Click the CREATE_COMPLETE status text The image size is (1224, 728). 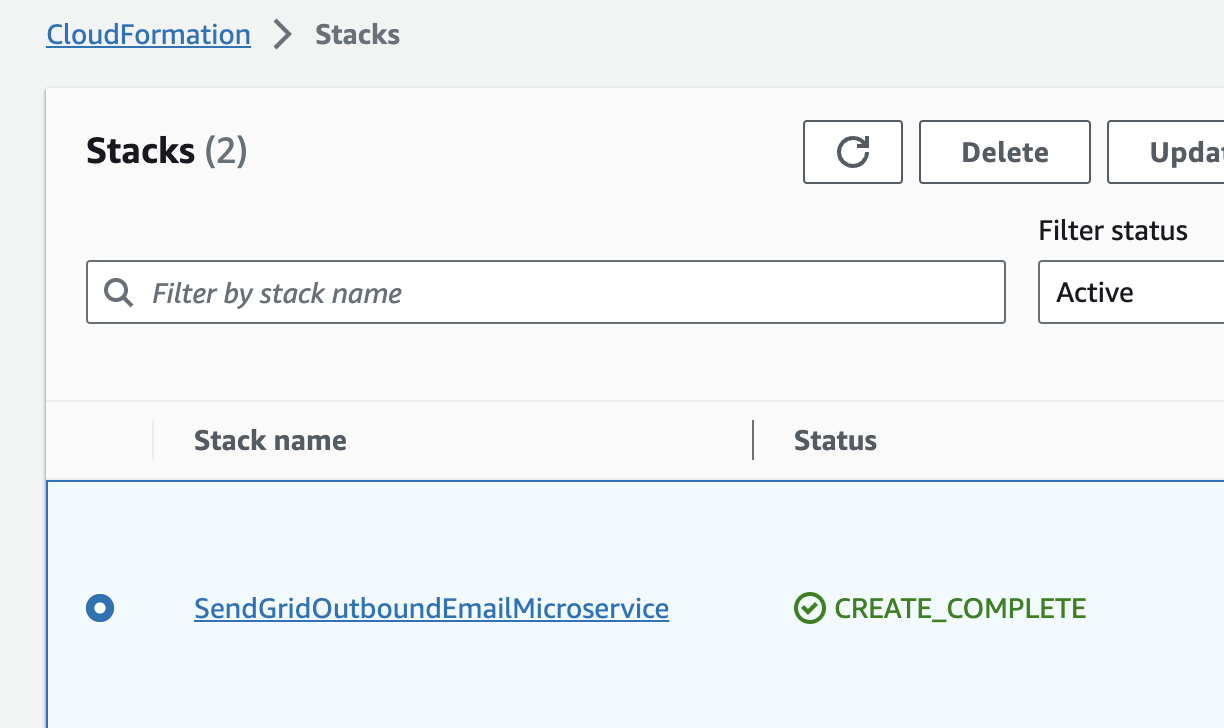960,608
